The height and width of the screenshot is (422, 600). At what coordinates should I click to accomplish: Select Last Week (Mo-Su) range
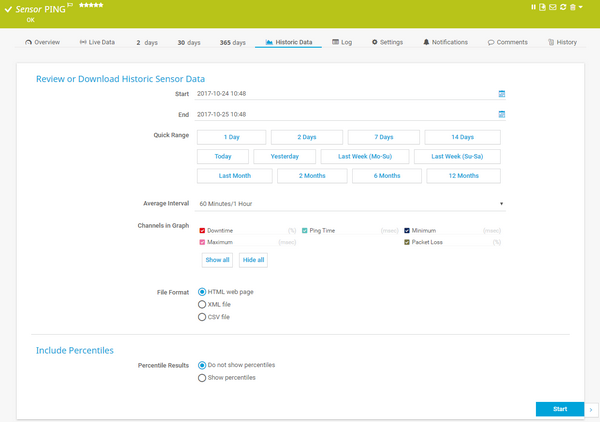point(365,156)
